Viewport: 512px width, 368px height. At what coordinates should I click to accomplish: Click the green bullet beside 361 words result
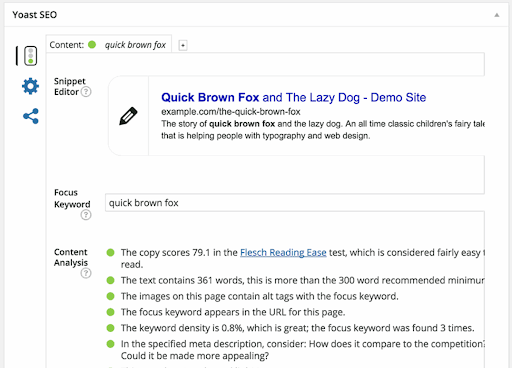tap(110, 280)
